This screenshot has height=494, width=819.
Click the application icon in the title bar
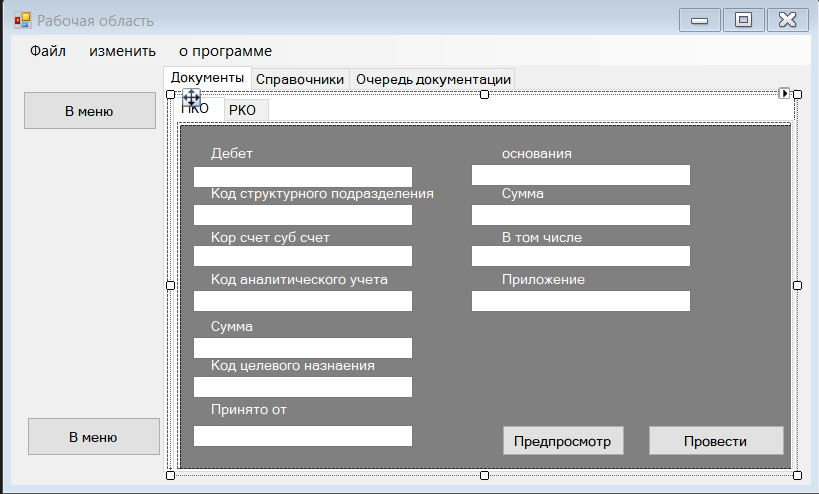click(22, 20)
